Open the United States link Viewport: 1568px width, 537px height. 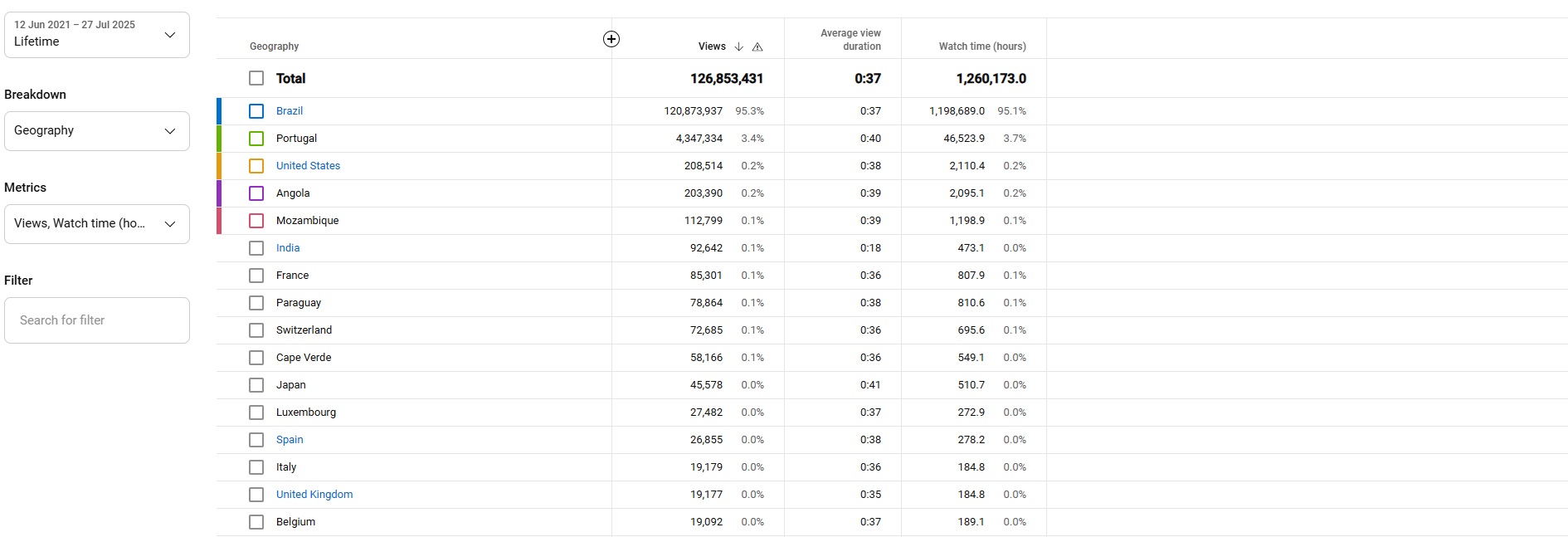pos(308,166)
